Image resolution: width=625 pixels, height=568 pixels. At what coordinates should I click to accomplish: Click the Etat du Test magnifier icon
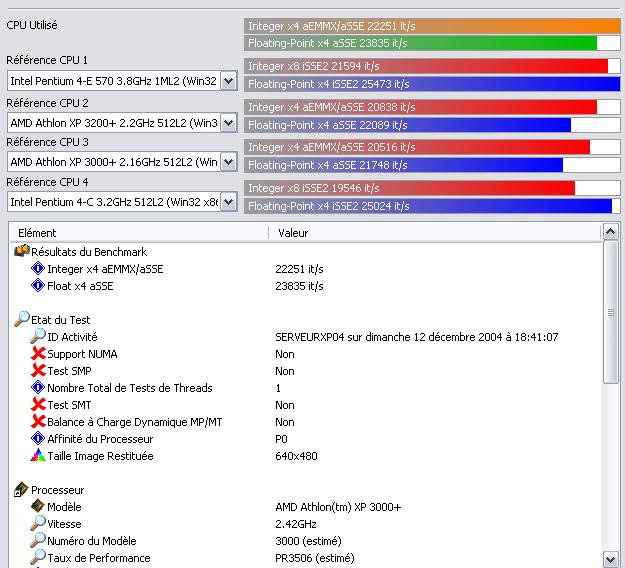(21, 320)
